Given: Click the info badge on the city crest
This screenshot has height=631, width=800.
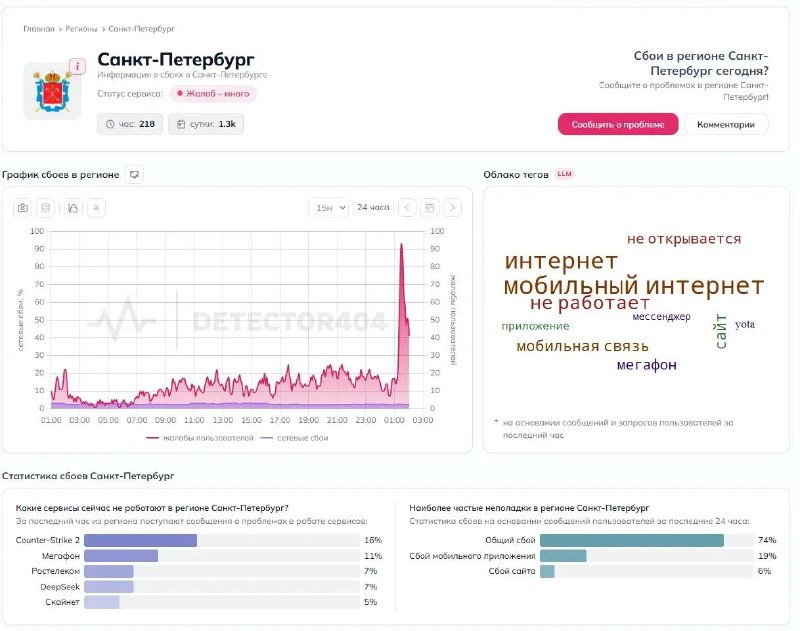Looking at the screenshot, I should click(78, 66).
